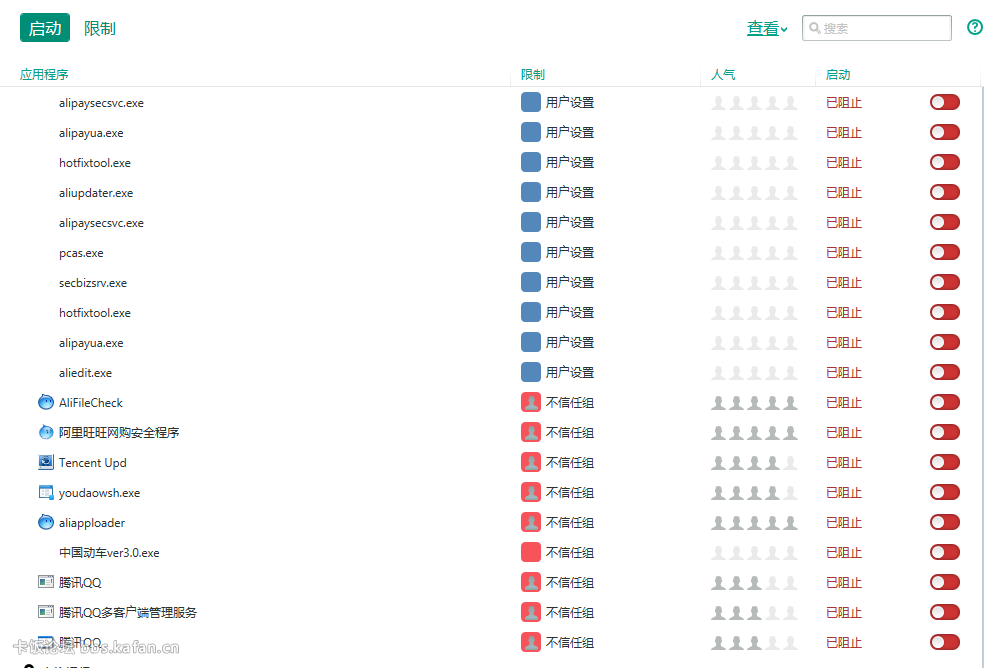Sort by the 人气 column header

coord(723,75)
